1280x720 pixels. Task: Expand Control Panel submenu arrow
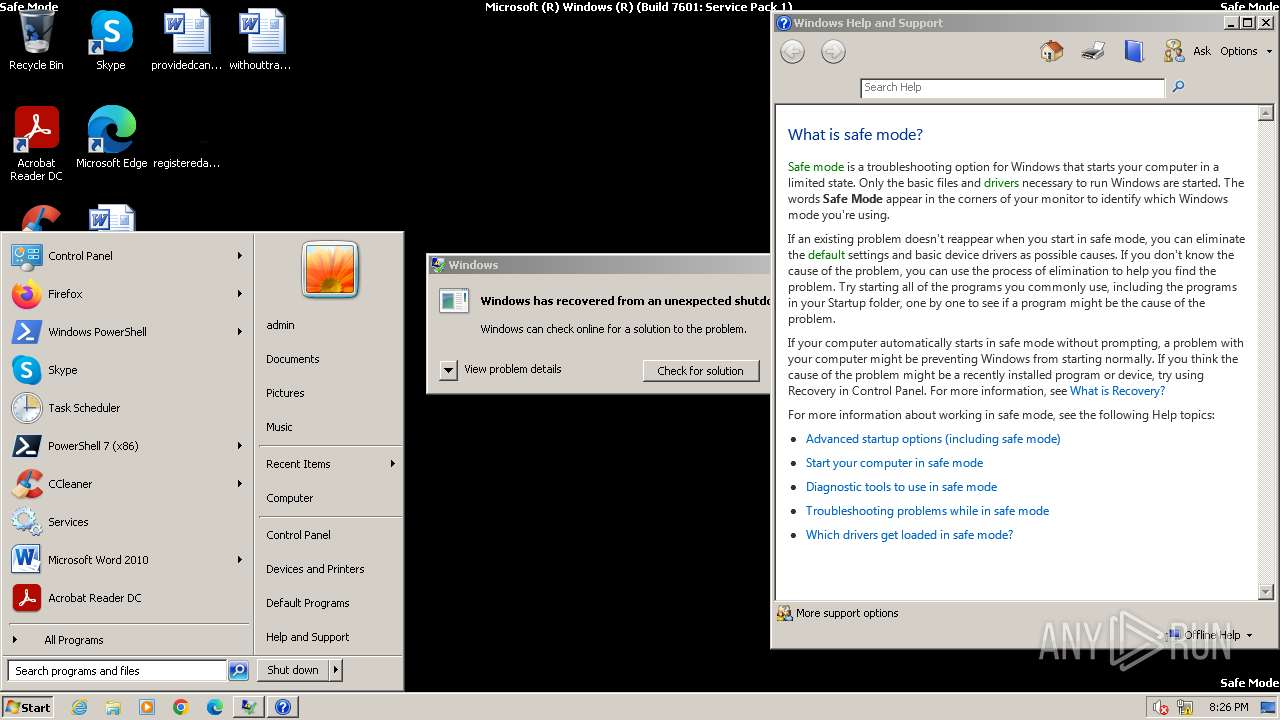pyautogui.click(x=239, y=256)
